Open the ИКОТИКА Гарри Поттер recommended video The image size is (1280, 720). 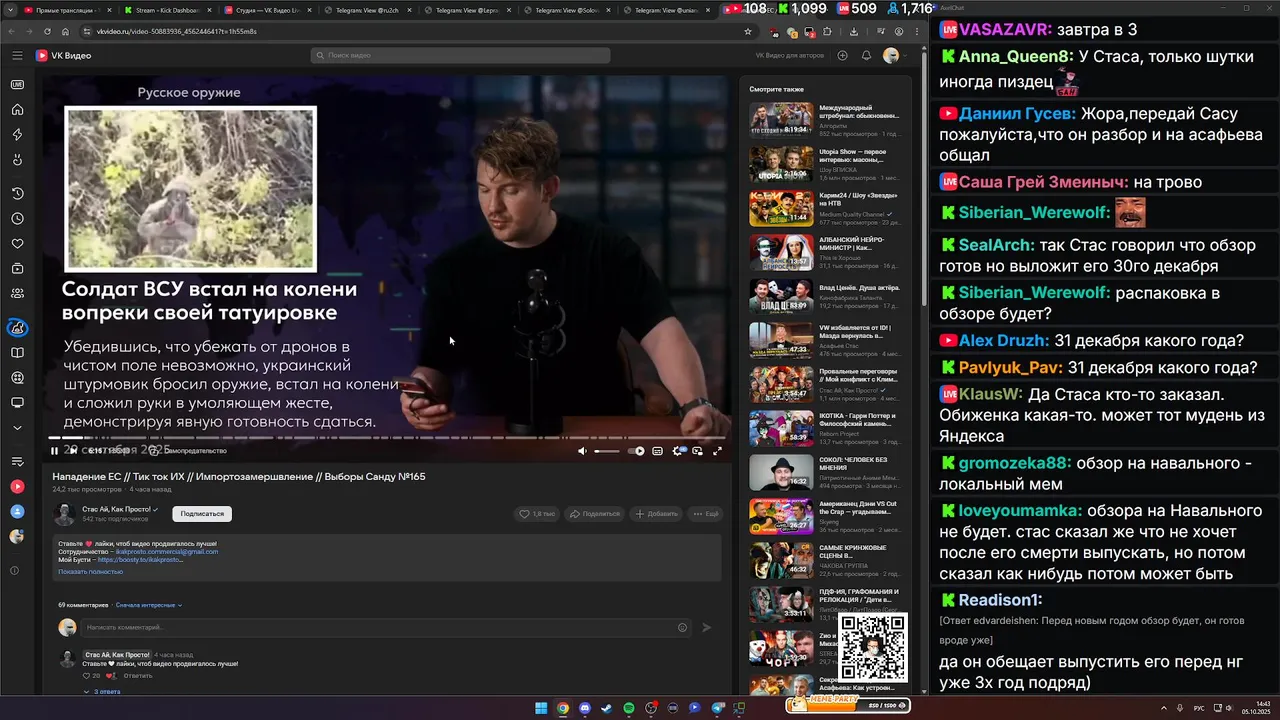pos(781,428)
